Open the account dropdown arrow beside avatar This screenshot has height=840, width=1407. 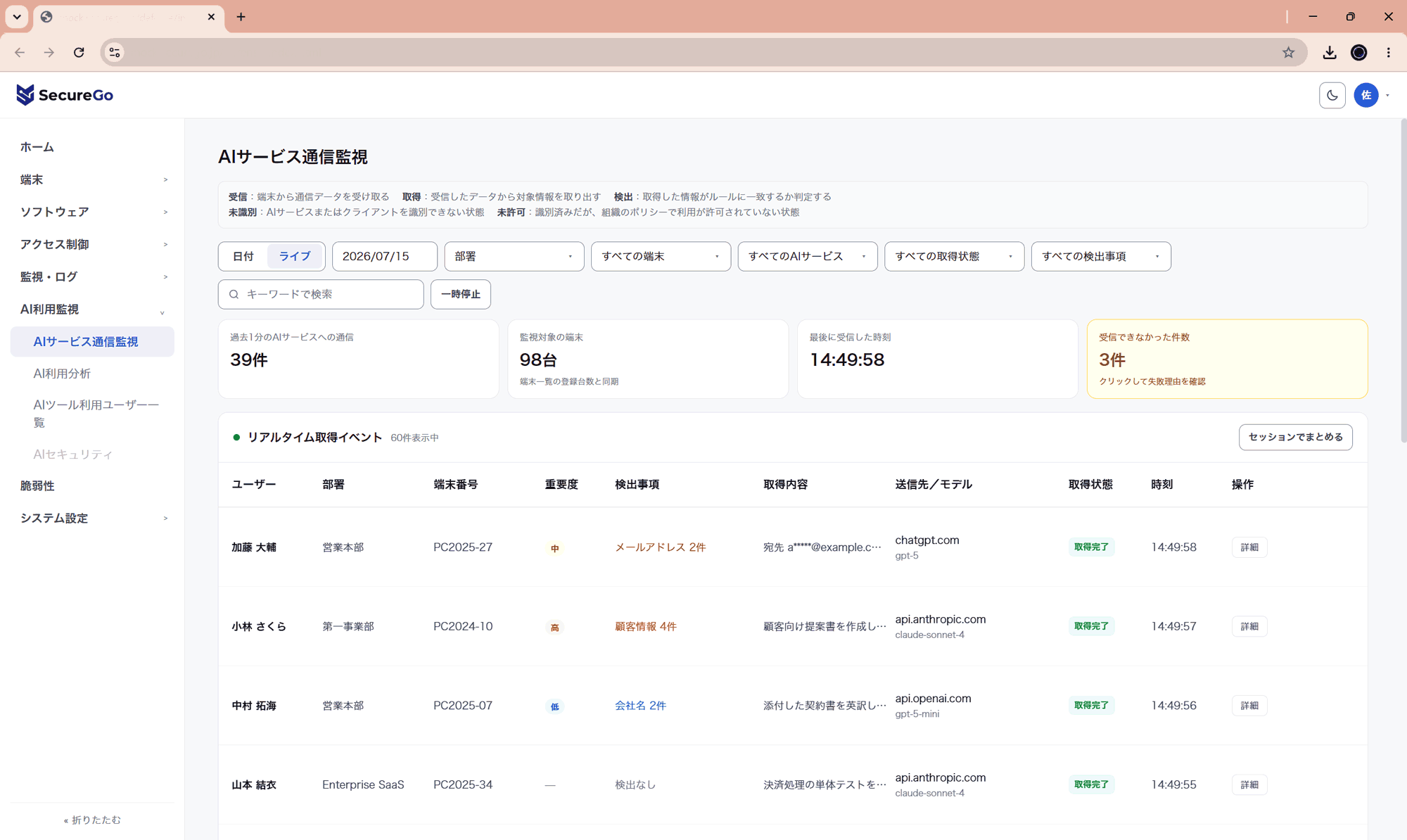[x=1387, y=96]
